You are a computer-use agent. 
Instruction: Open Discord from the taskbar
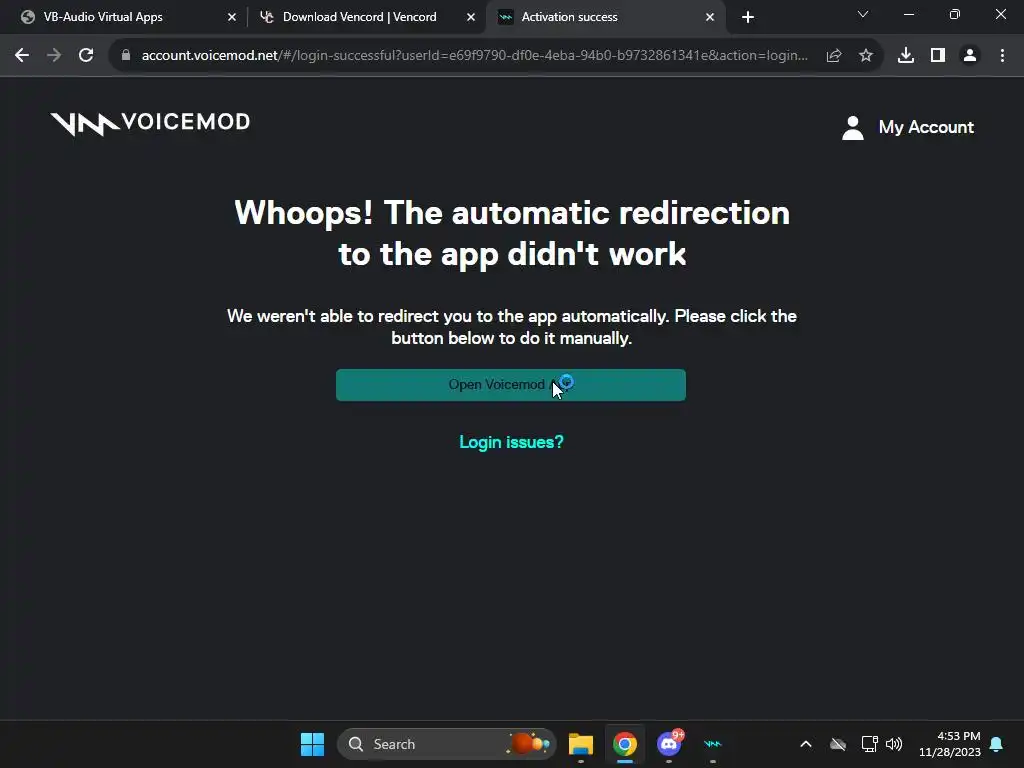pos(669,744)
